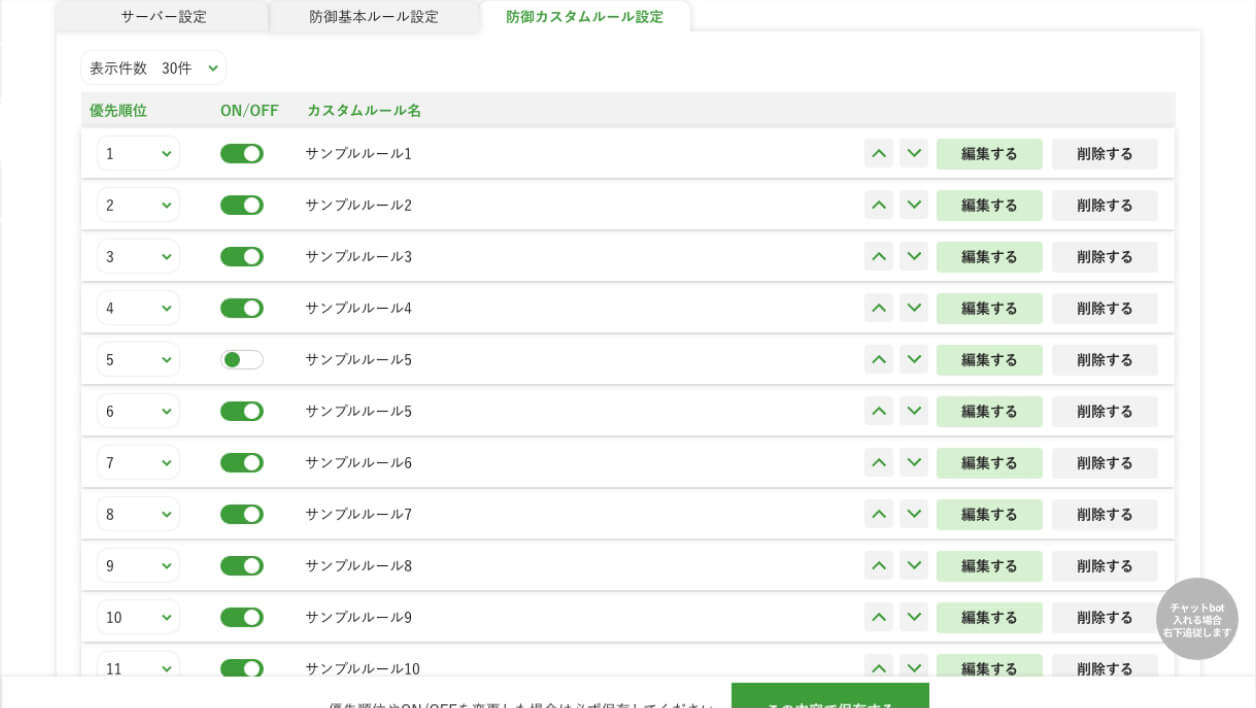Open the 防御基本ルール設定 tab
Image resolution: width=1256 pixels, height=708 pixels.
click(x=372, y=16)
